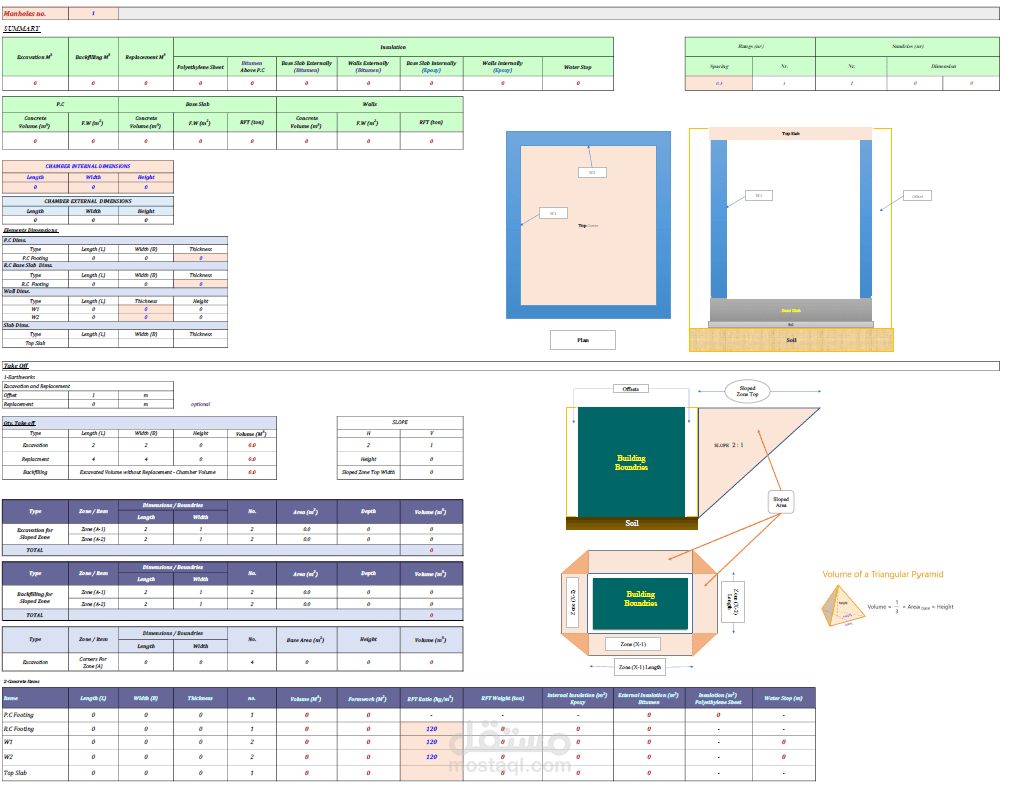This screenshot has height=792, width=1020.
Task: Click the SUMMARY heading
Action: [21, 29]
